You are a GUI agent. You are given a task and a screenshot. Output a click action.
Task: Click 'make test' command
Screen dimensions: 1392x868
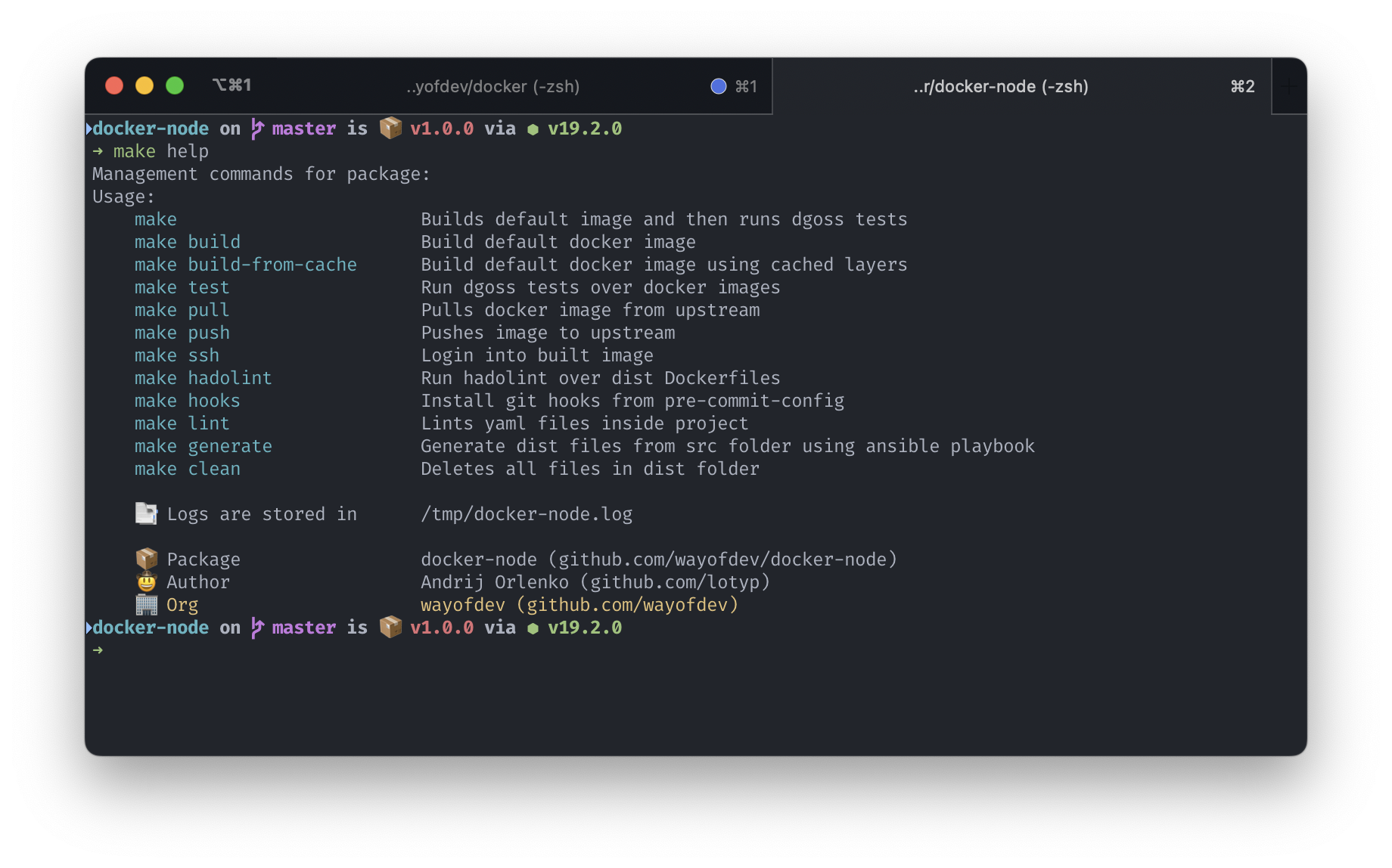click(182, 287)
